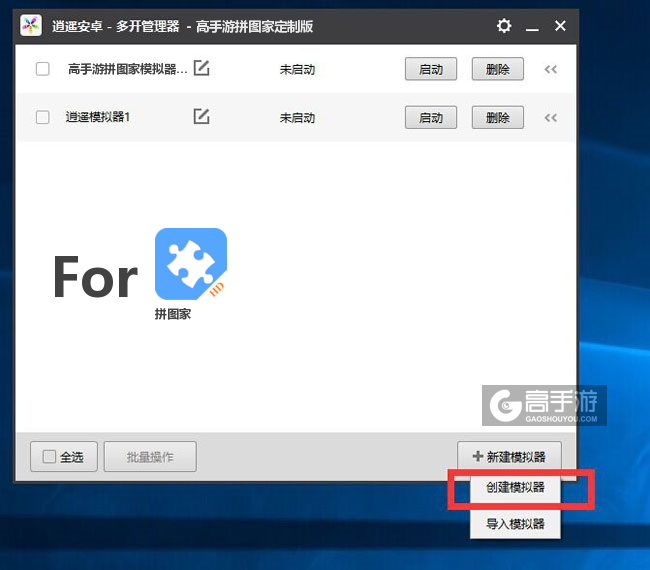Click the 高手游 watermark logo
Image resolution: width=650 pixels, height=570 pixels.
[x=544, y=406]
